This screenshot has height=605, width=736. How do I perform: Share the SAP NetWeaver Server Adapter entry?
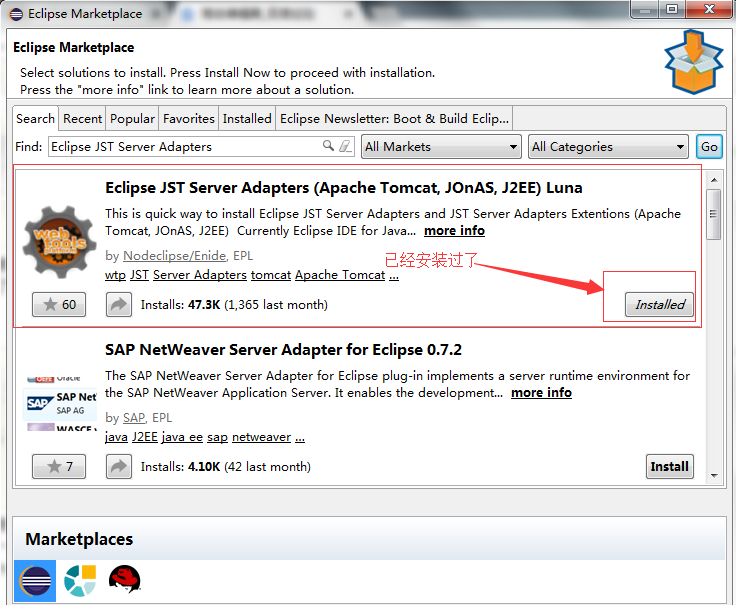pyautogui.click(x=119, y=467)
